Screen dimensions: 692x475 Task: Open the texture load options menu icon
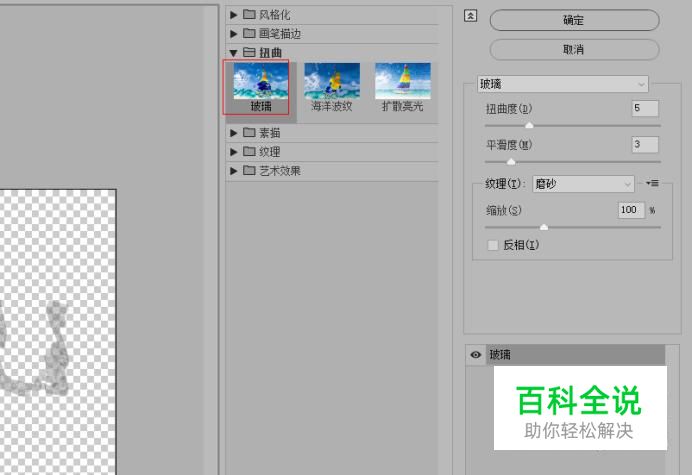click(652, 183)
